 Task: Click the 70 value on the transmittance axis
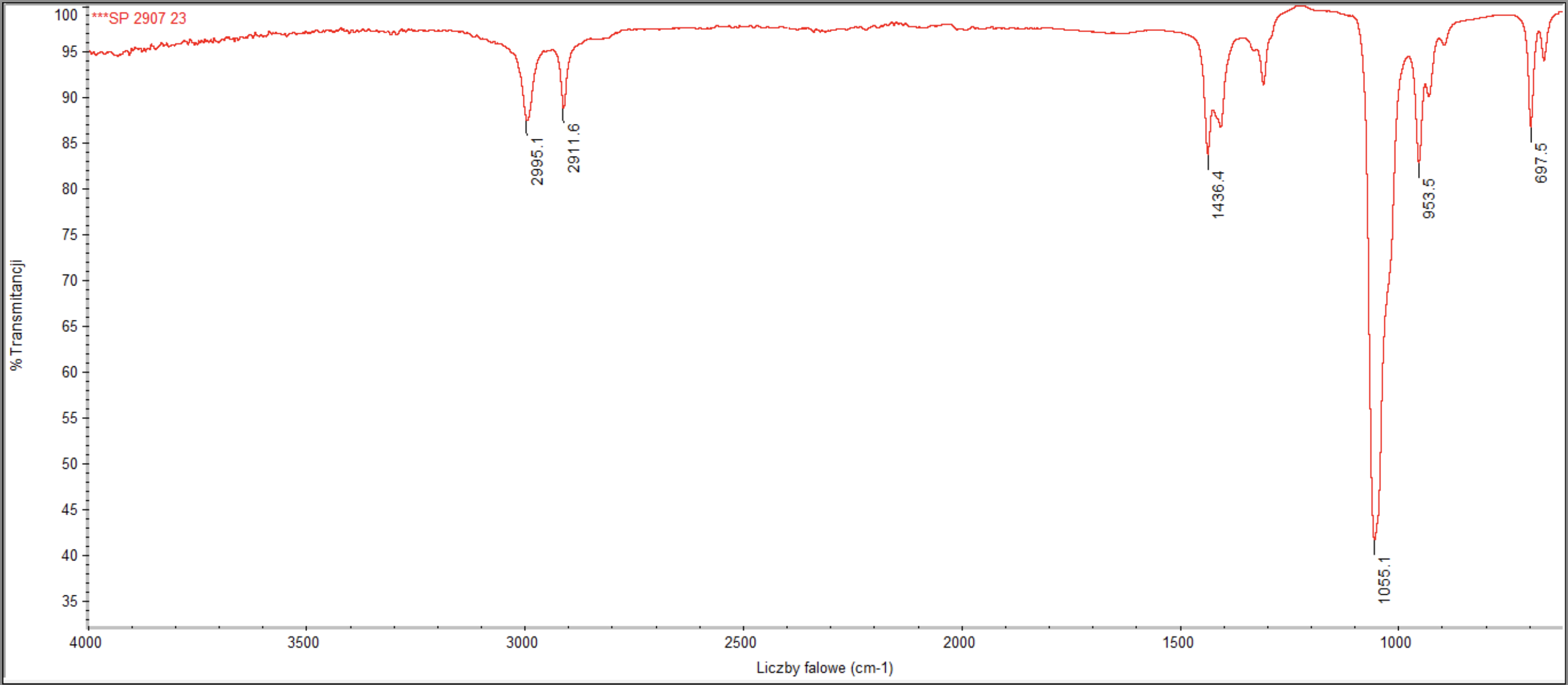[x=69, y=281]
